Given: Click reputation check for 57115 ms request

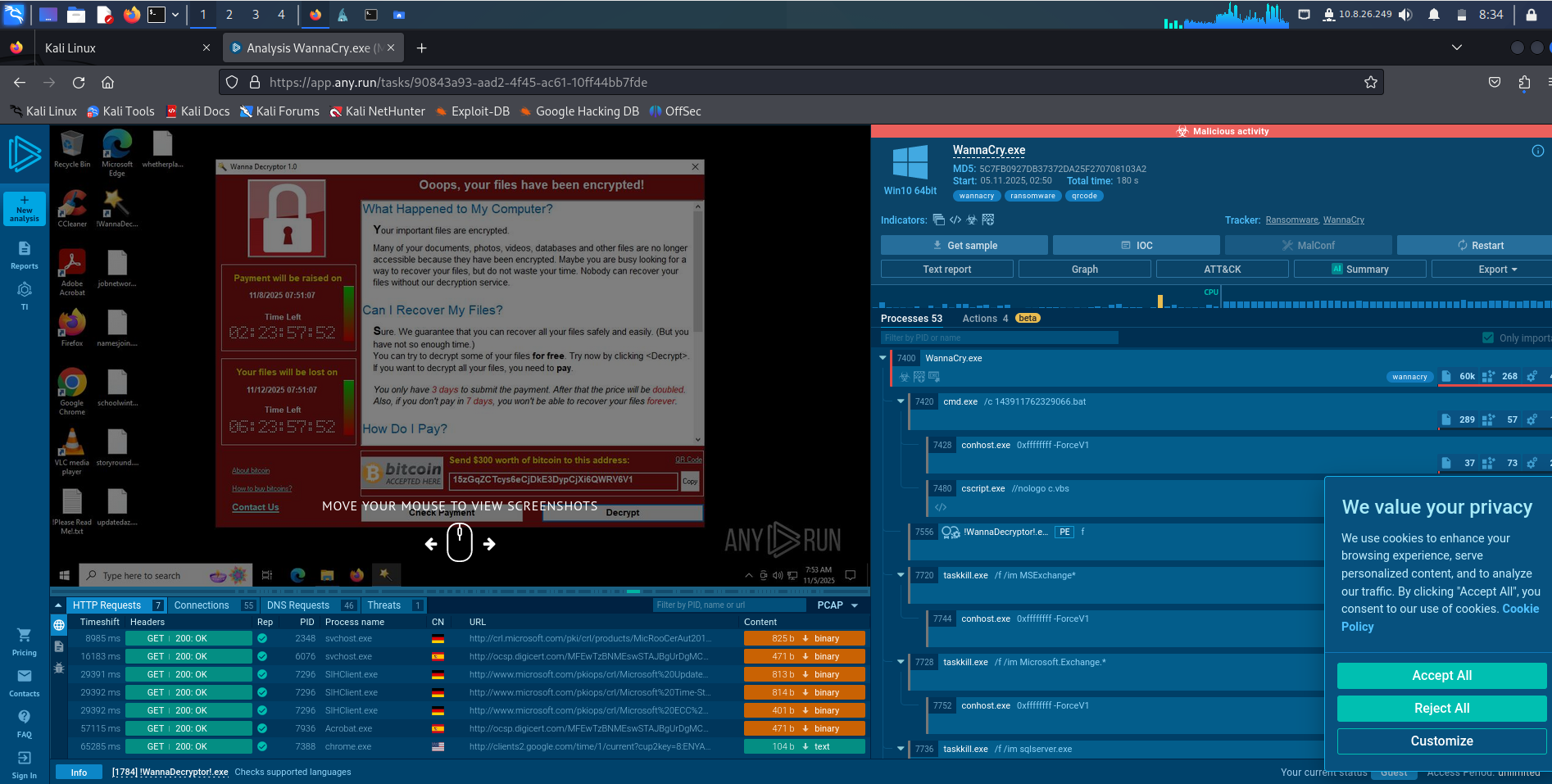Looking at the screenshot, I should coord(262,728).
